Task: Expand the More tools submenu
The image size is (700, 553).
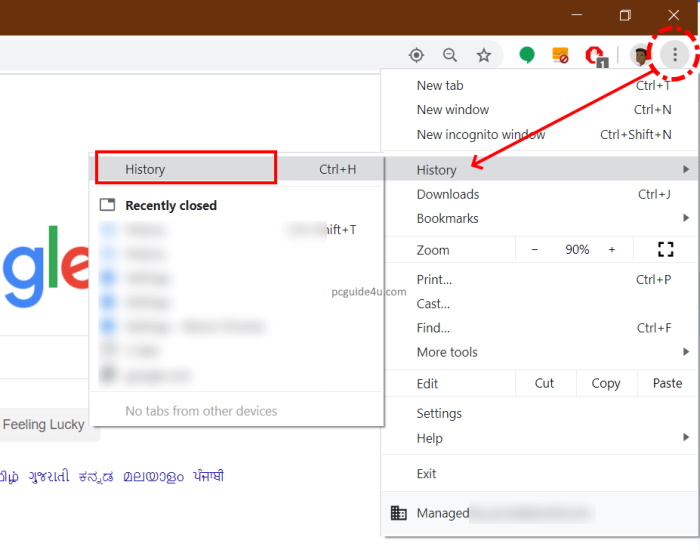Action: 686,352
